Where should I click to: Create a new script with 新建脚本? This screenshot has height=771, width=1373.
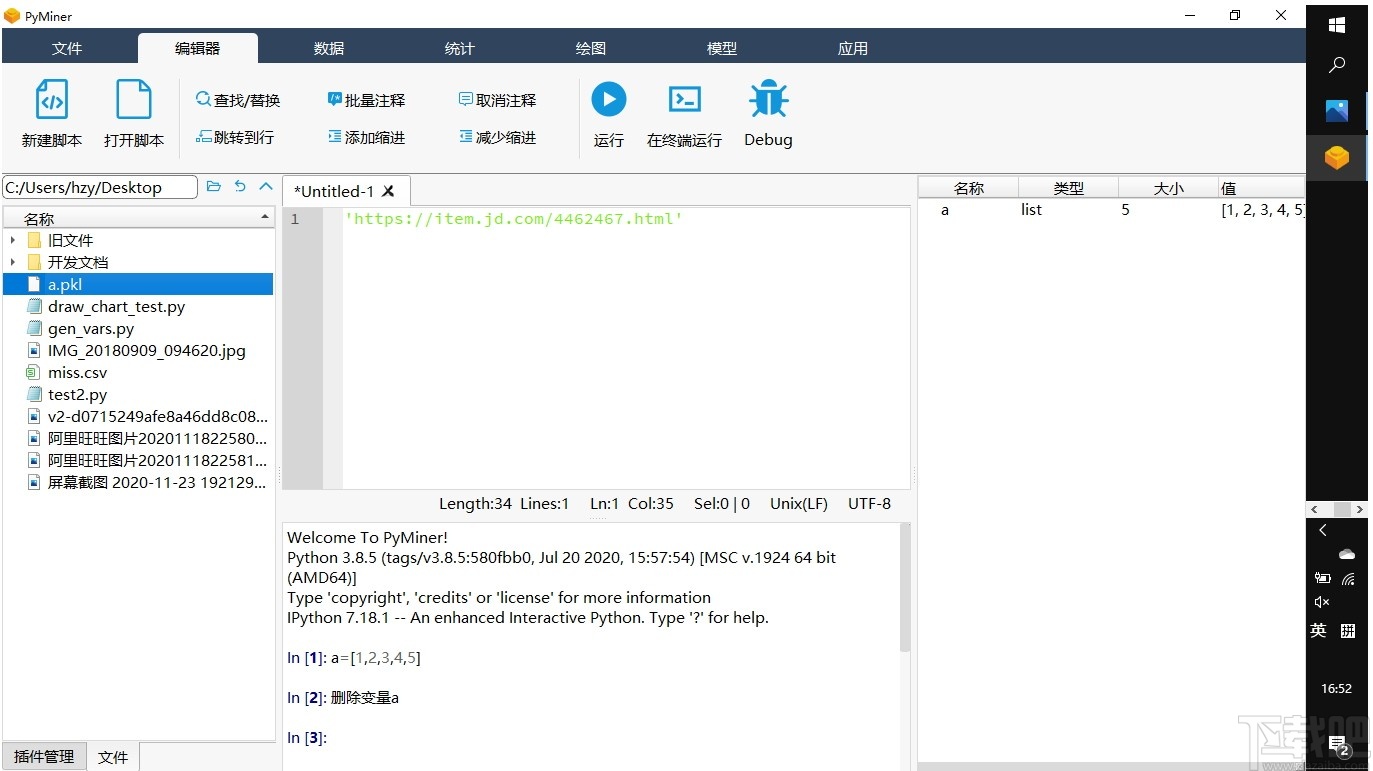pyautogui.click(x=51, y=113)
